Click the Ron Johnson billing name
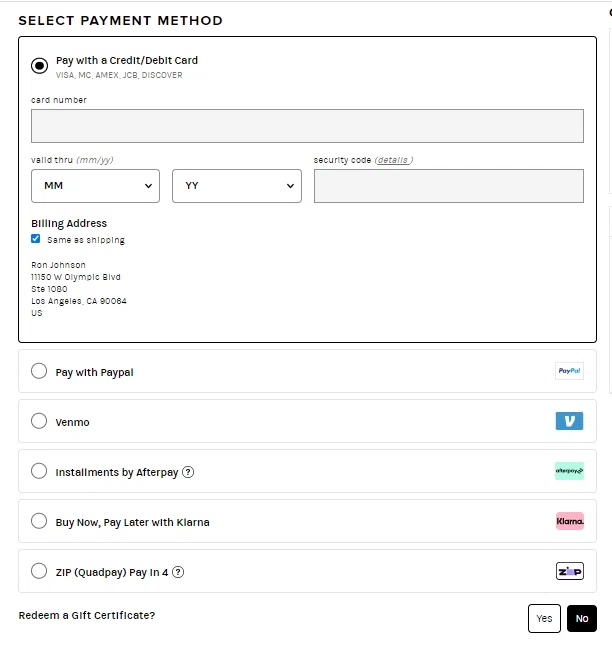Viewport: 612px width, 647px height. (59, 265)
